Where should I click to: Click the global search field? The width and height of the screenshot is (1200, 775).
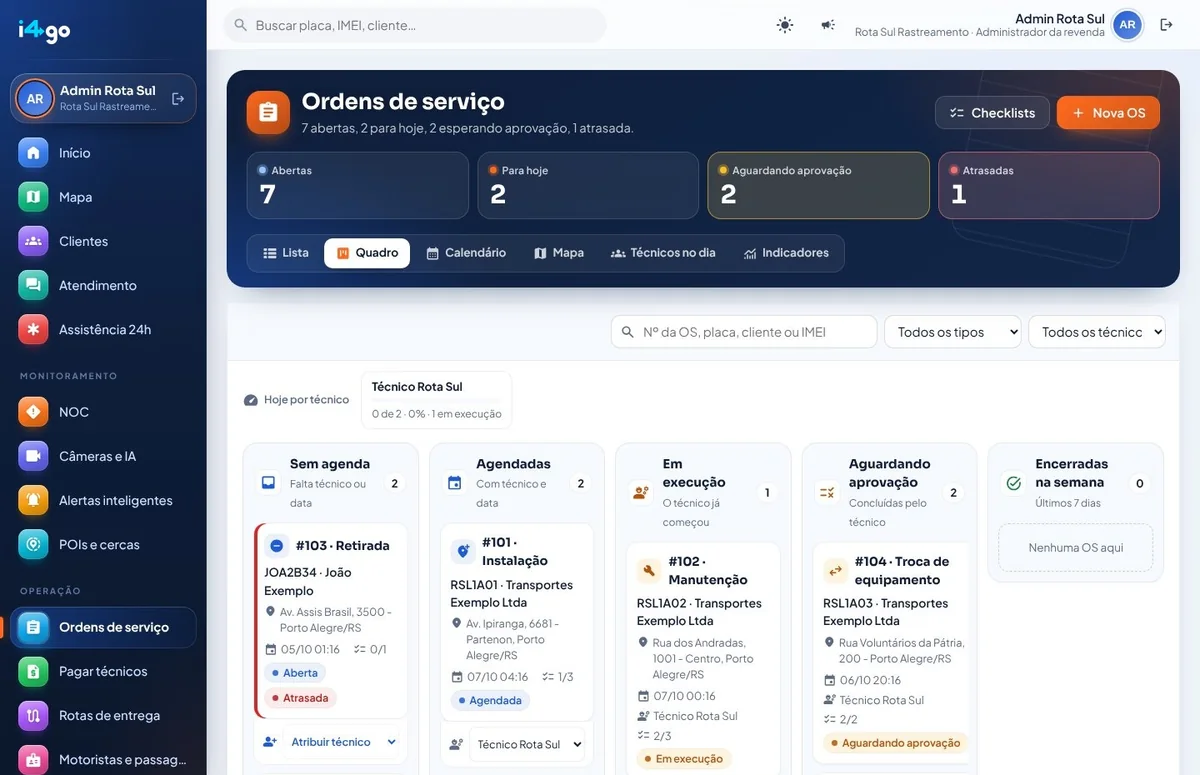tap(415, 25)
